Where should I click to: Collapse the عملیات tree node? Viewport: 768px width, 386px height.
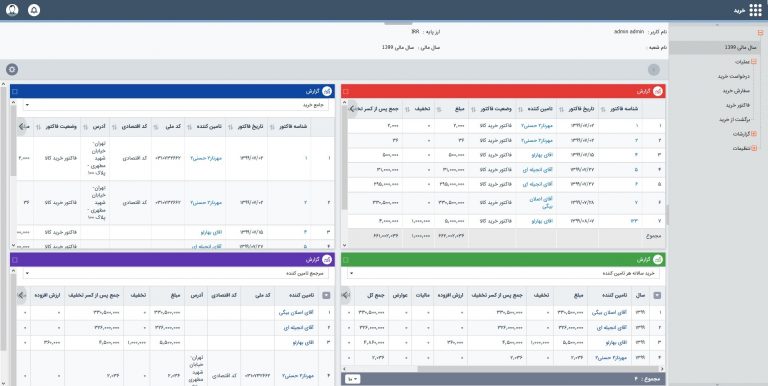coord(754,62)
